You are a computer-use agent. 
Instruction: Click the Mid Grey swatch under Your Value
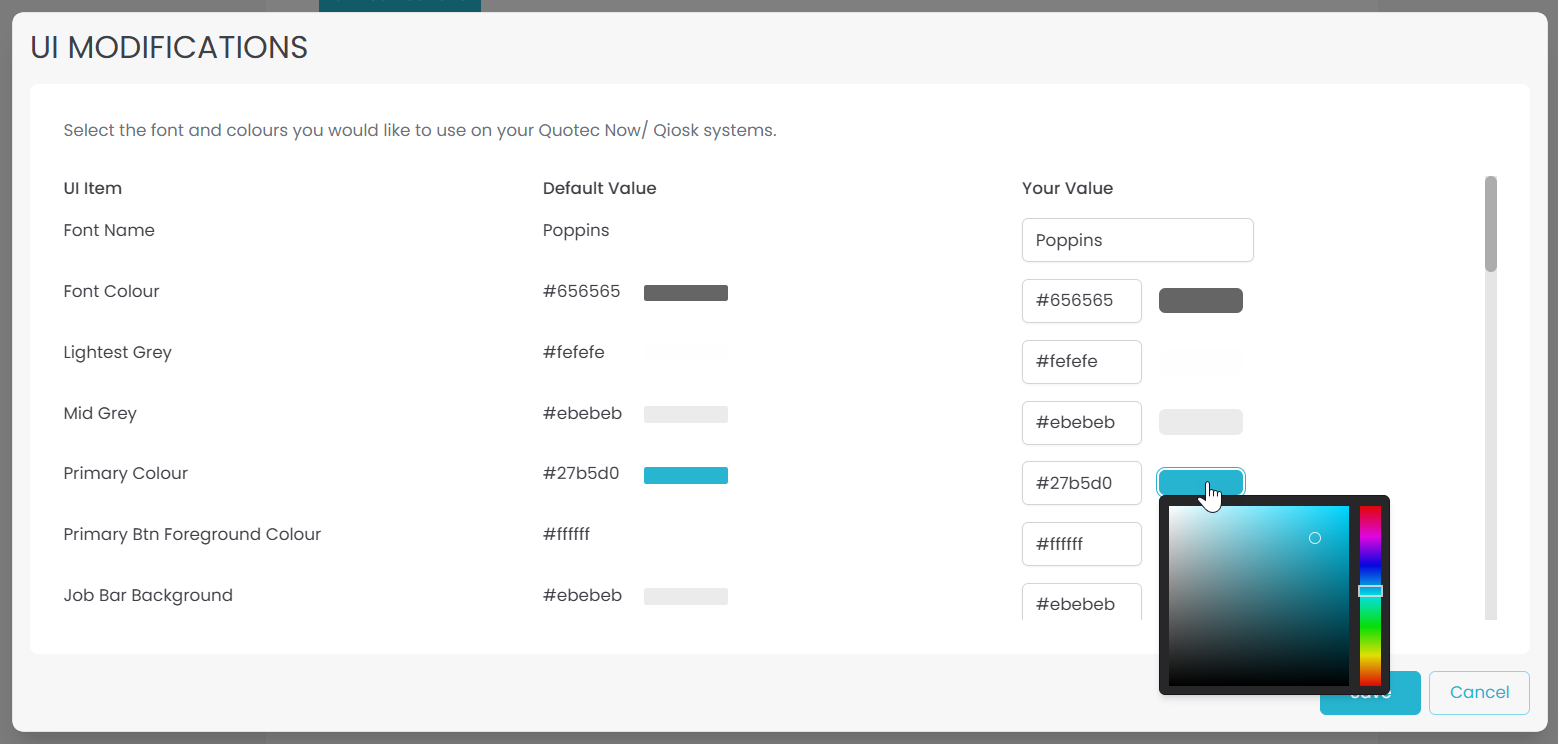click(1200, 422)
